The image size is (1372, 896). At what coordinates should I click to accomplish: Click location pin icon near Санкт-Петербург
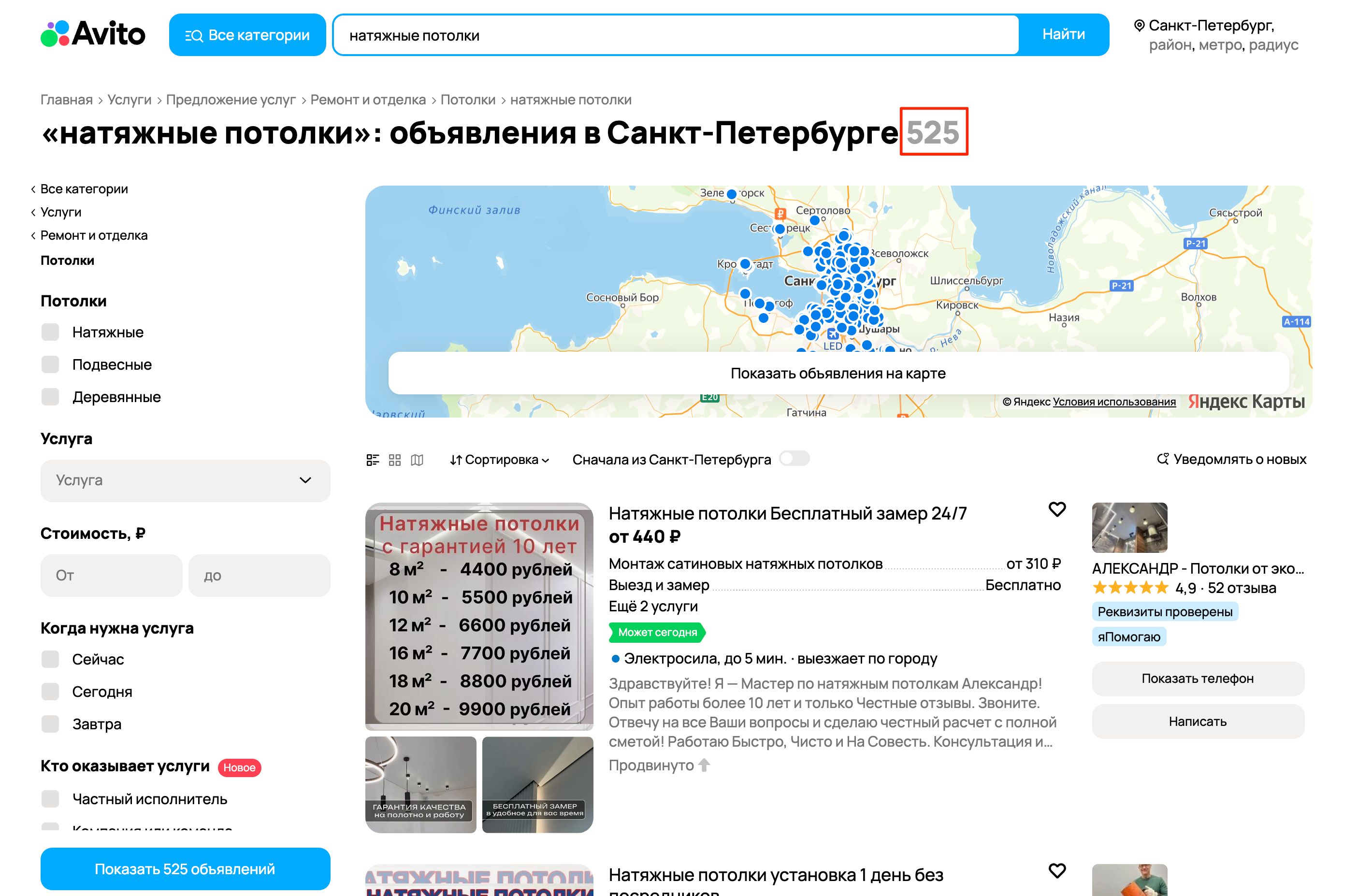(1139, 25)
